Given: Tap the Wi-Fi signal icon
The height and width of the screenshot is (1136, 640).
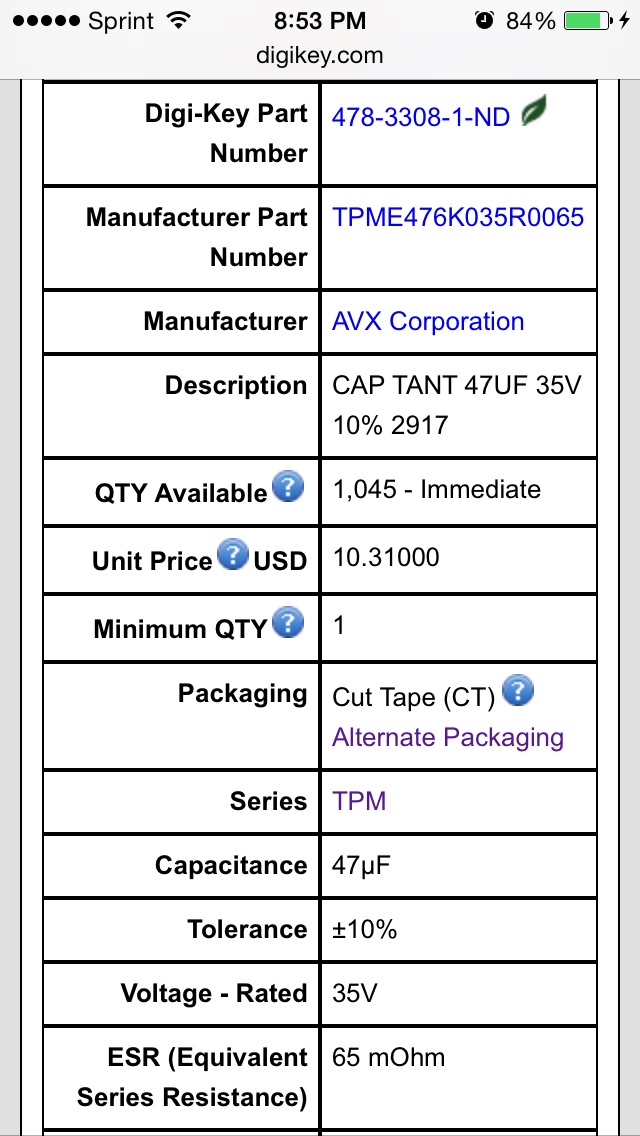Looking at the screenshot, I should tap(180, 21).
